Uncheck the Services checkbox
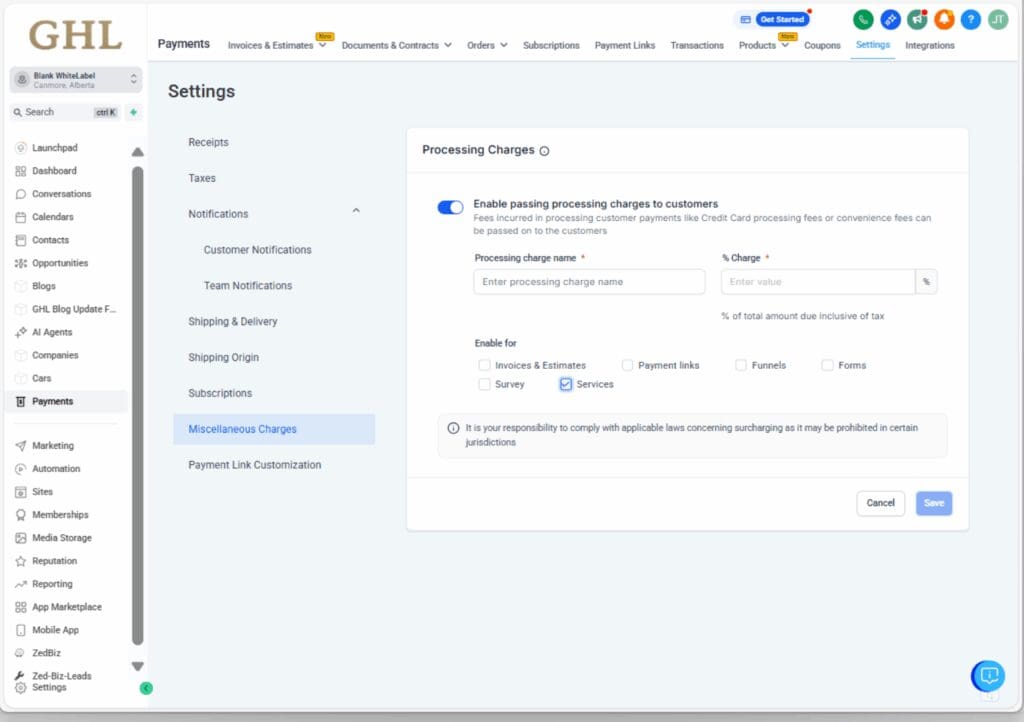This screenshot has width=1024, height=722. click(565, 384)
